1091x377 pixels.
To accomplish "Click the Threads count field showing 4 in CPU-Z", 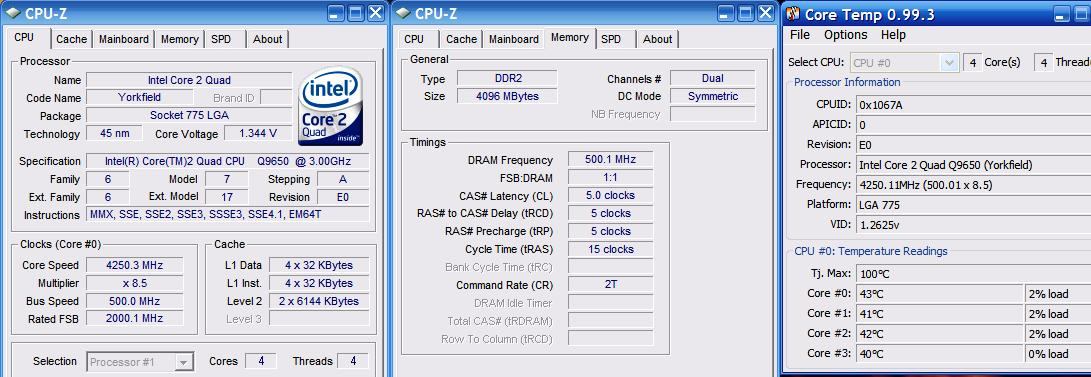I will (x=353, y=361).
